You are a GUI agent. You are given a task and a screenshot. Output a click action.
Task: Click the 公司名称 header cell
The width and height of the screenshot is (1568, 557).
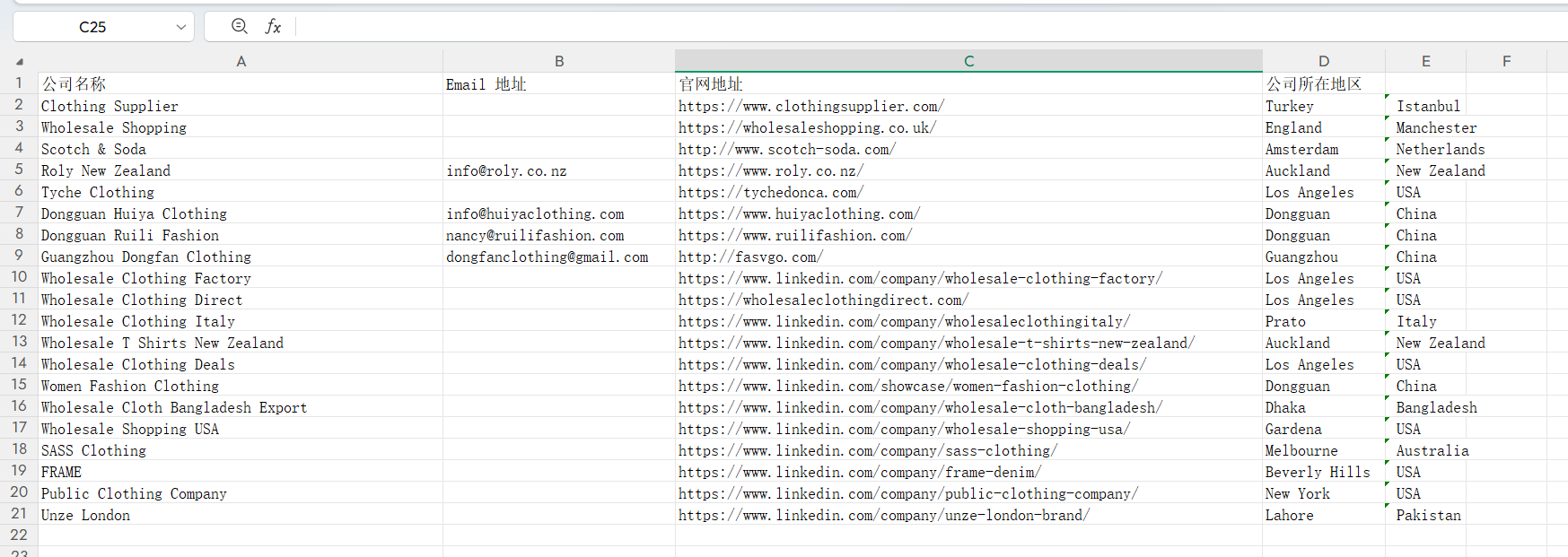(241, 83)
